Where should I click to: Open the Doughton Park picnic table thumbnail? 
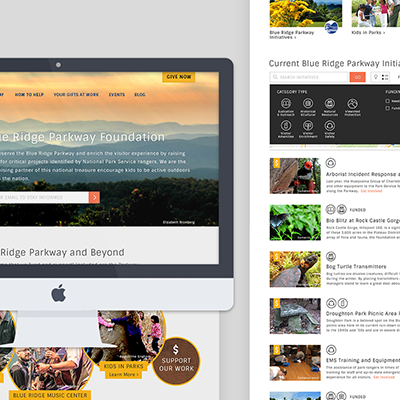click(x=295, y=316)
